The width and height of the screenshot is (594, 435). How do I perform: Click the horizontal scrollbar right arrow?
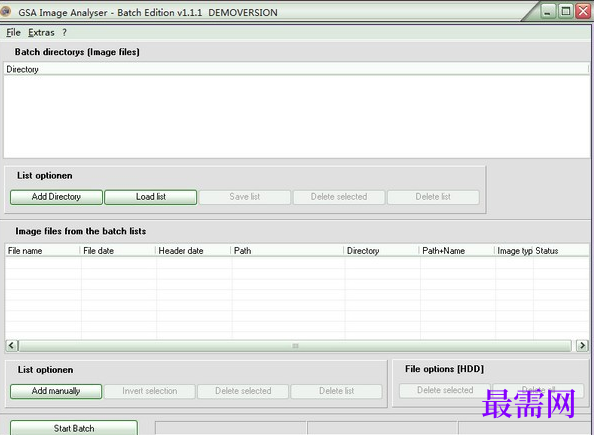pyautogui.click(x=582, y=346)
